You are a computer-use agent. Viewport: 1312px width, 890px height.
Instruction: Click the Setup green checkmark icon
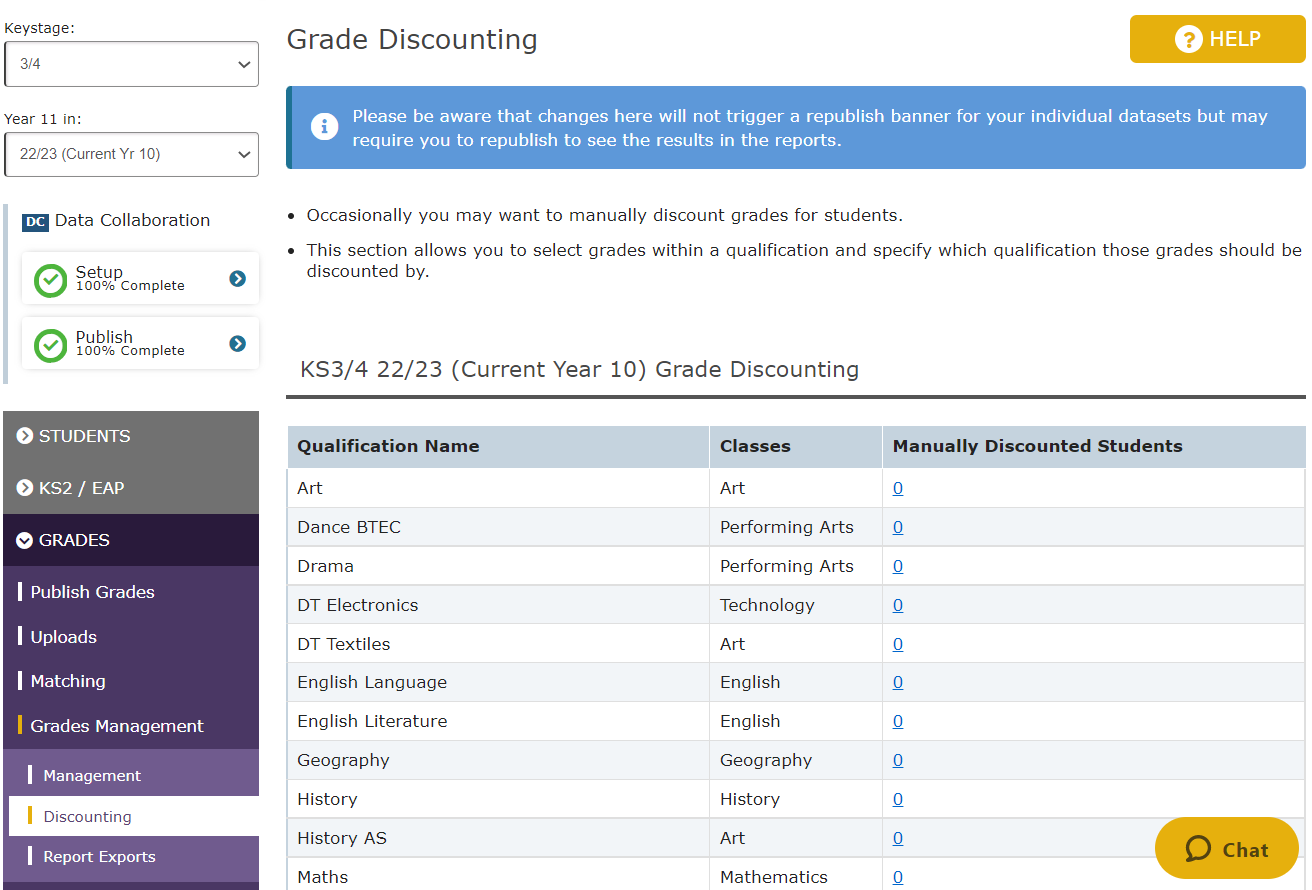[50, 280]
